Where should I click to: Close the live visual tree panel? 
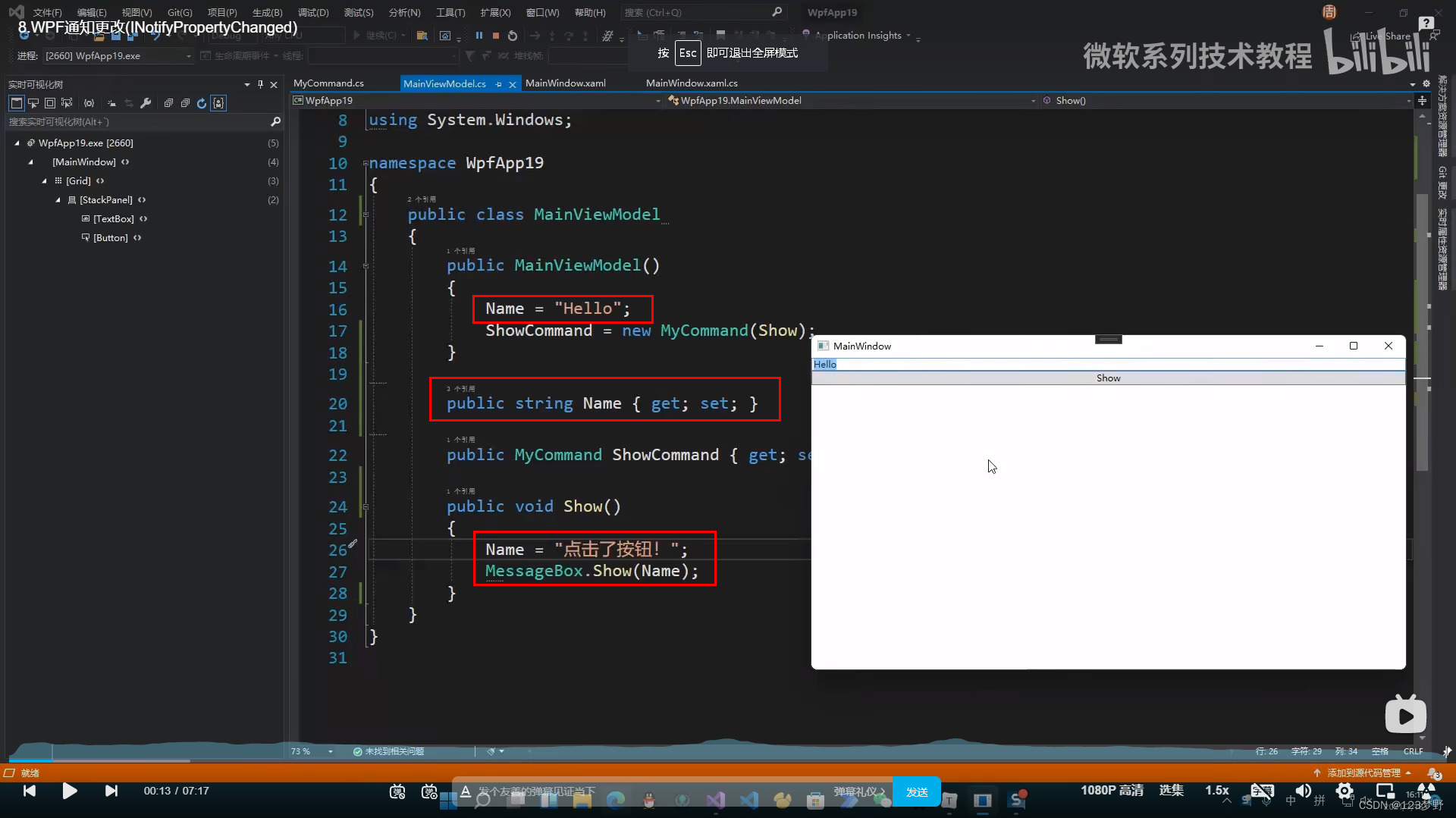275,84
